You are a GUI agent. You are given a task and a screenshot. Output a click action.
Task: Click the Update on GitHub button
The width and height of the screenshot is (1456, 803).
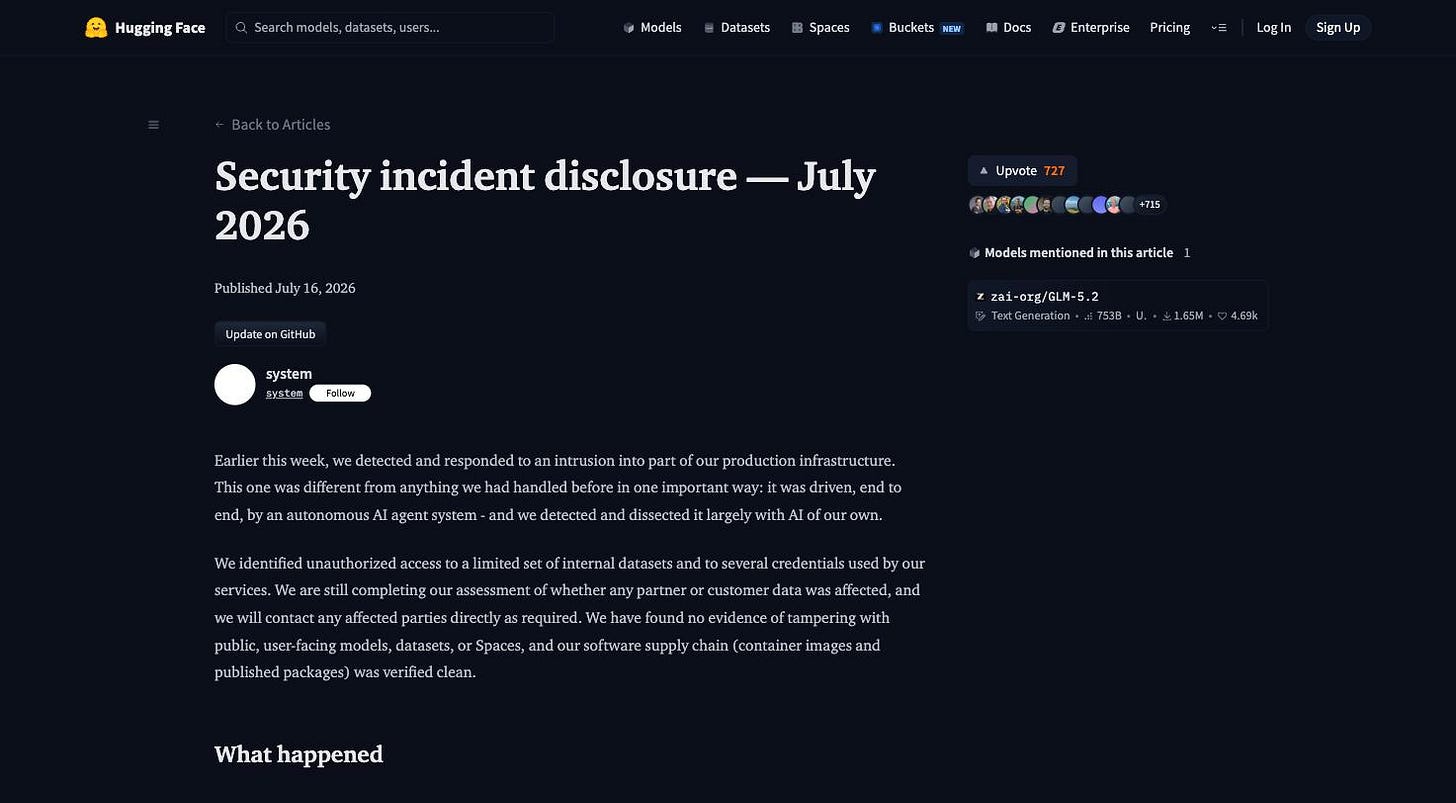coord(270,334)
